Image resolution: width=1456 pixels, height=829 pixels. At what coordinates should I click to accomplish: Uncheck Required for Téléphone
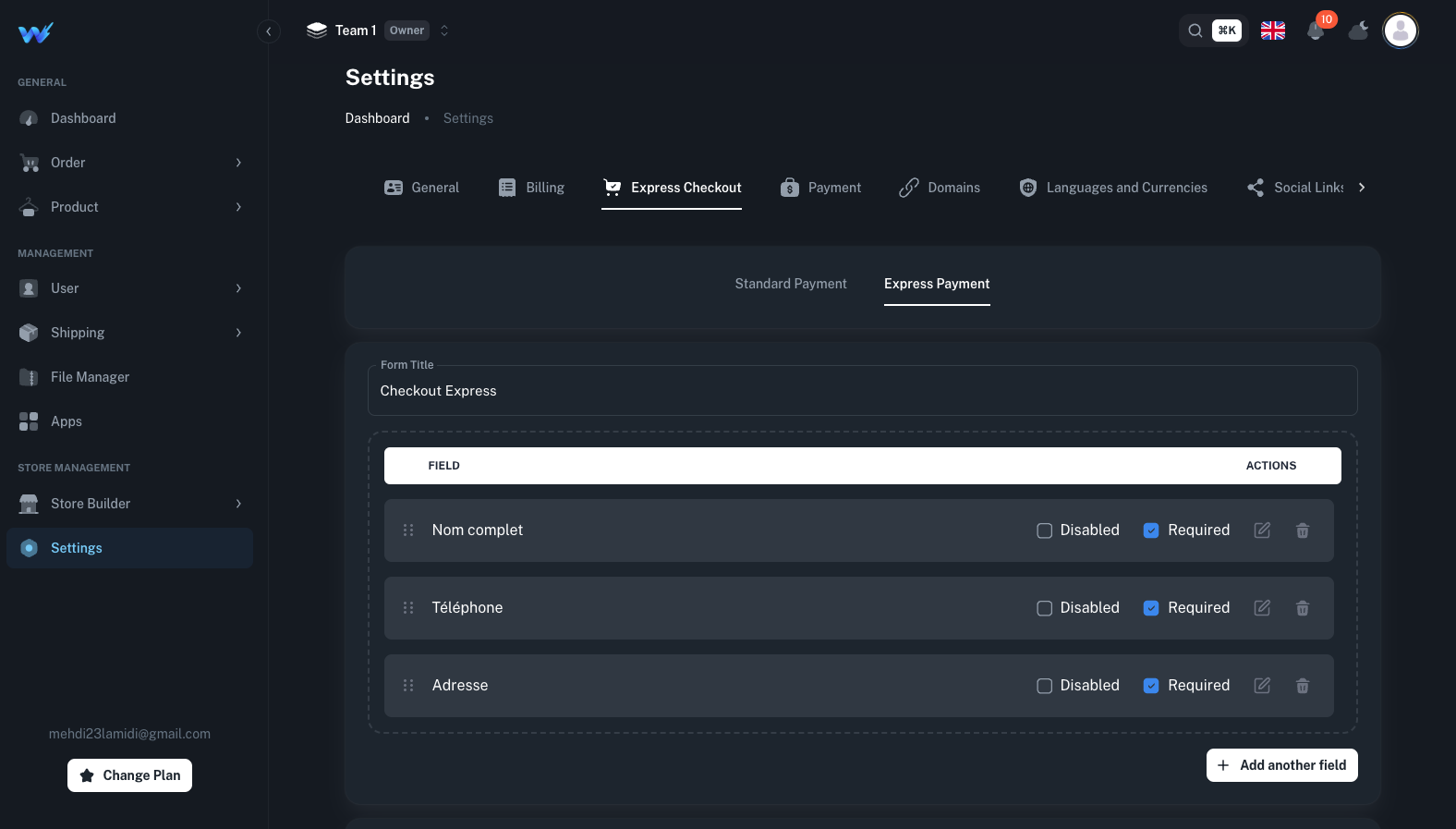click(1151, 608)
